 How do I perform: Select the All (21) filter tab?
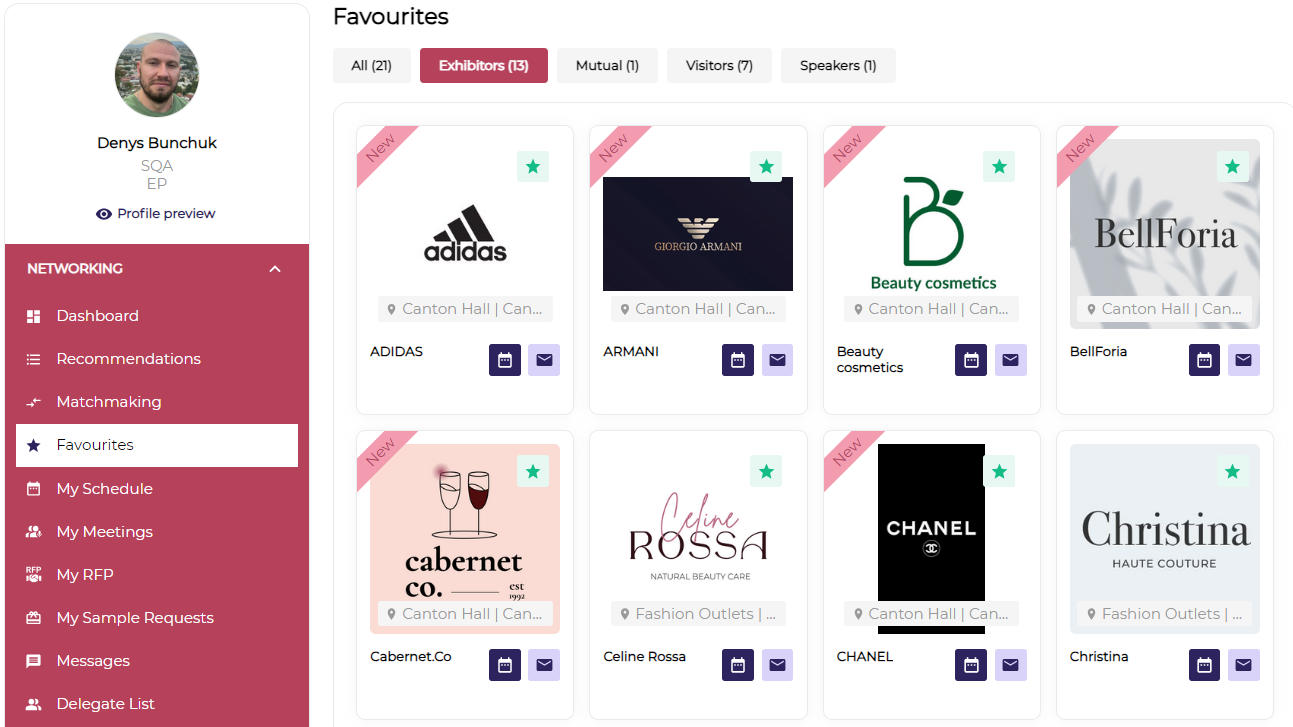coord(371,66)
